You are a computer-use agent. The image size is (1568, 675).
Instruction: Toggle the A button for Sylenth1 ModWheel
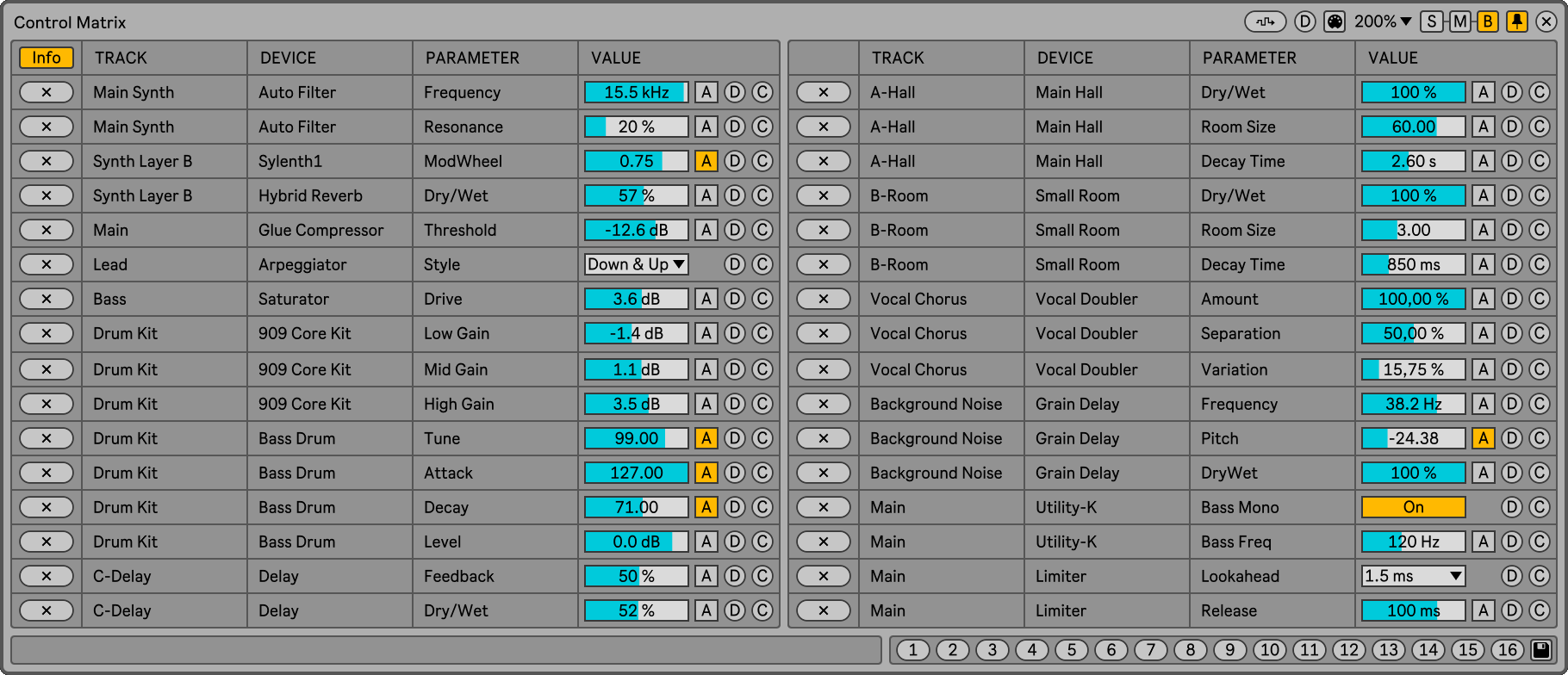(x=706, y=161)
